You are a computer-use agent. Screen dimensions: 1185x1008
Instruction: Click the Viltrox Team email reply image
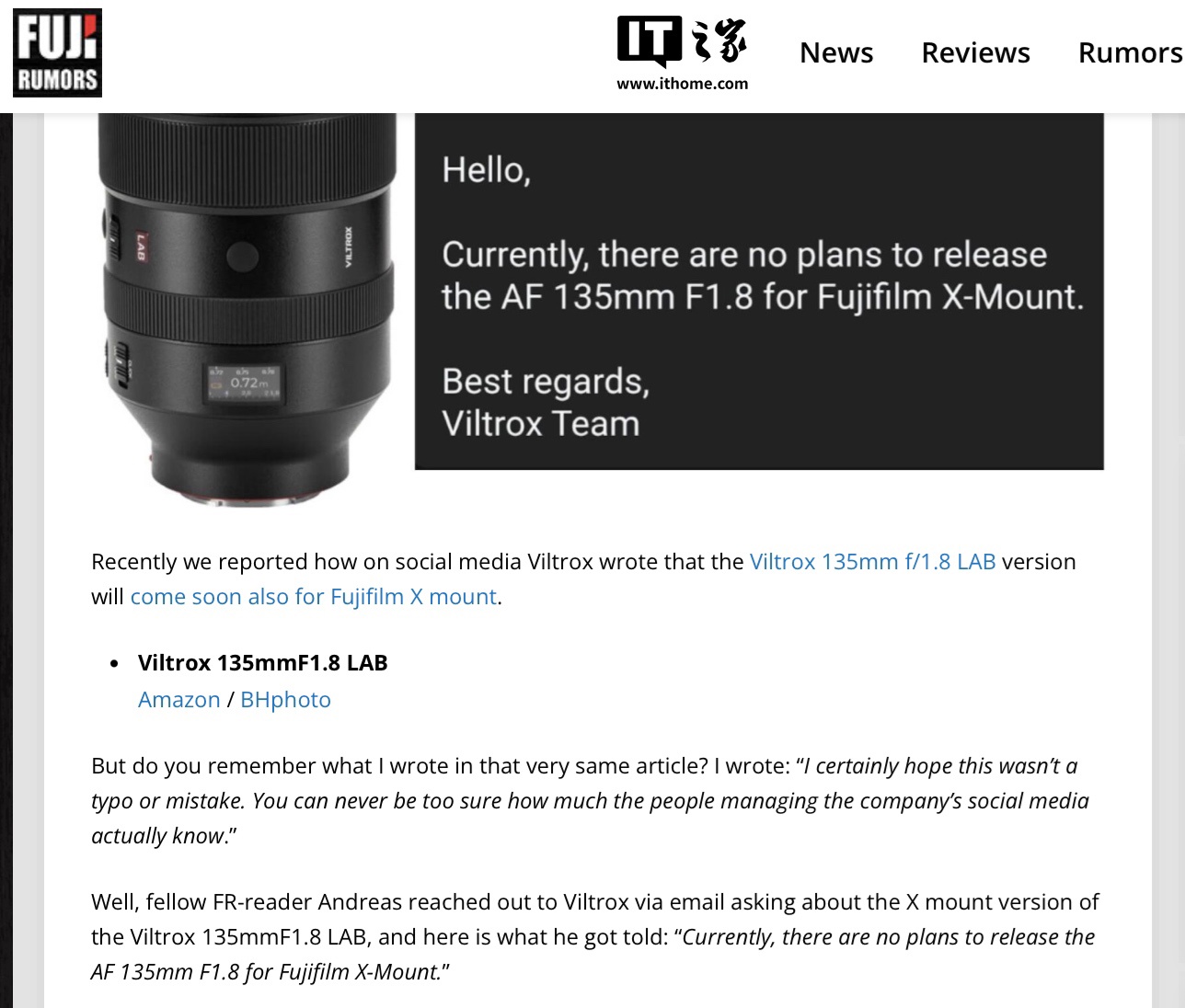tap(759, 291)
